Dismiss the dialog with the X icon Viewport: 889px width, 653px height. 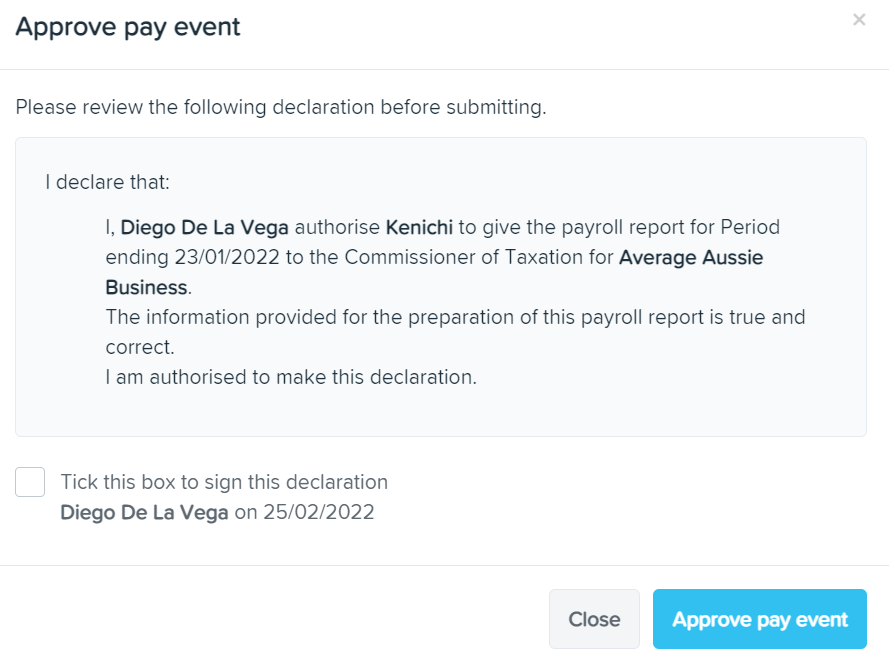pyautogui.click(x=859, y=20)
